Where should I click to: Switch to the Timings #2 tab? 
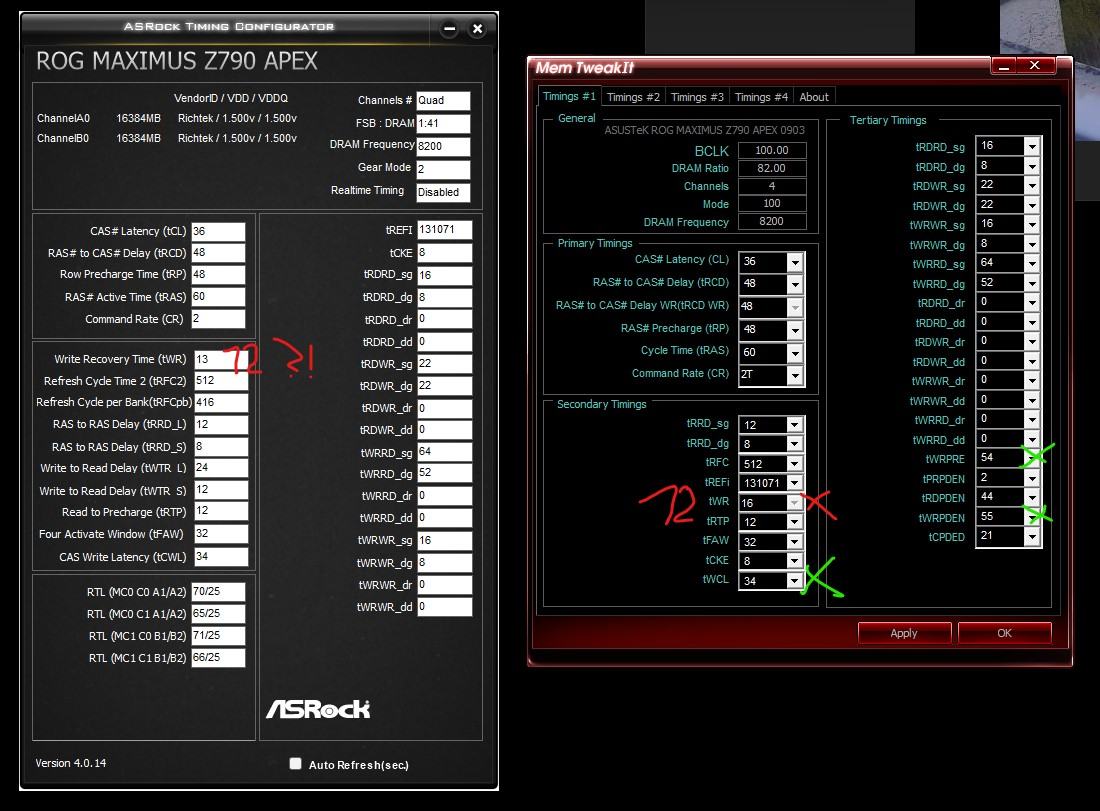633,97
